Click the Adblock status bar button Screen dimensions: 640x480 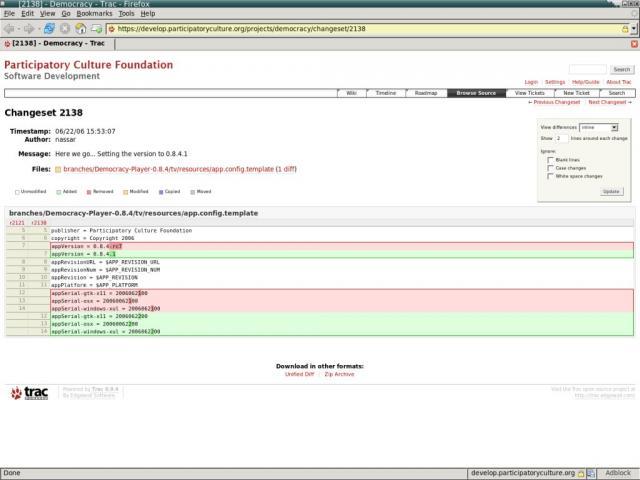pos(618,473)
